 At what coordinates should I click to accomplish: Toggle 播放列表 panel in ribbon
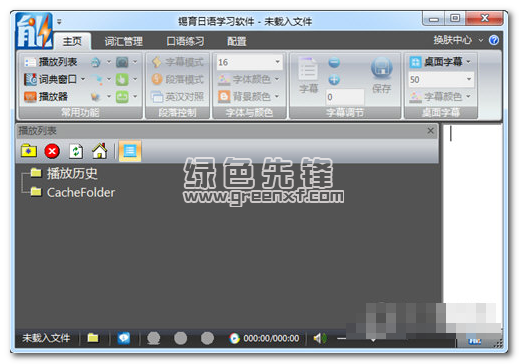(51, 62)
